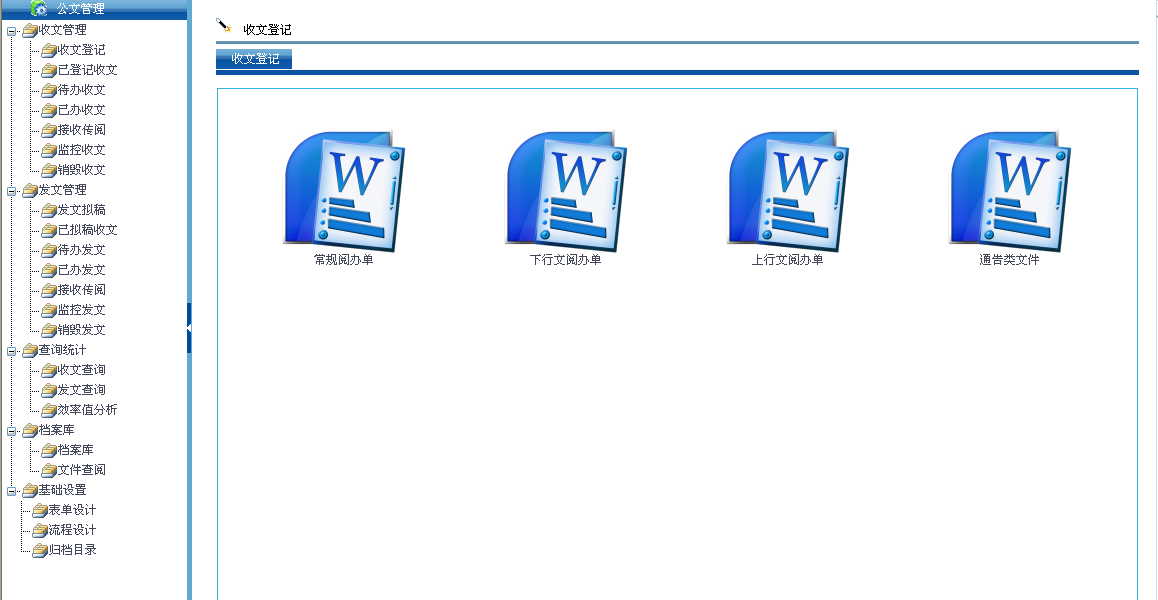The height and width of the screenshot is (600, 1158).
Task: Open the 上行文阅办单 Word document icon
Action: tap(787, 190)
